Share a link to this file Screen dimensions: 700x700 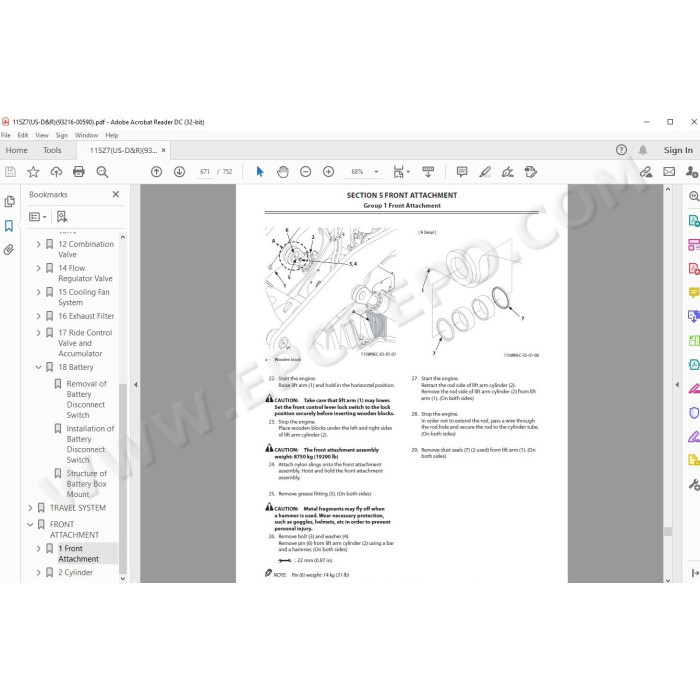(x=646, y=172)
